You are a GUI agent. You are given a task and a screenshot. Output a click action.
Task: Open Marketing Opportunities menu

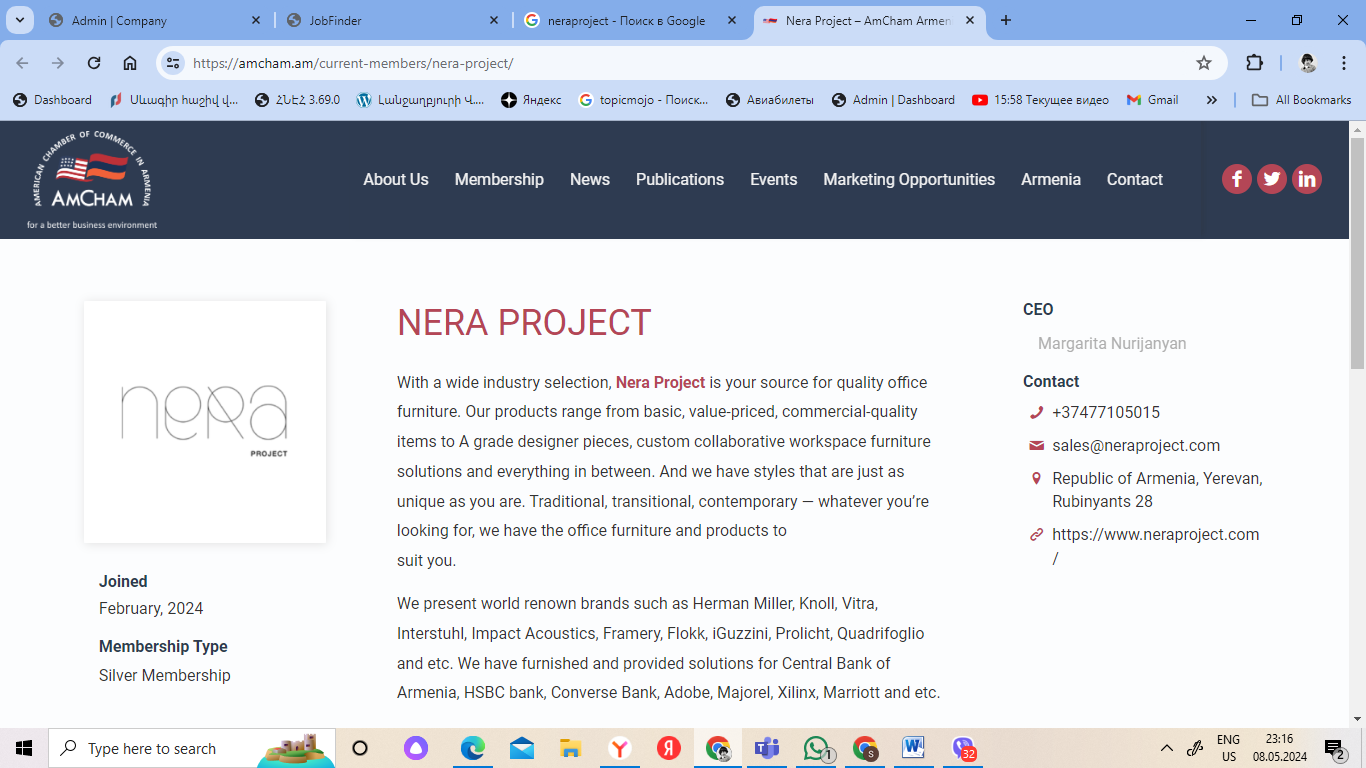909,179
